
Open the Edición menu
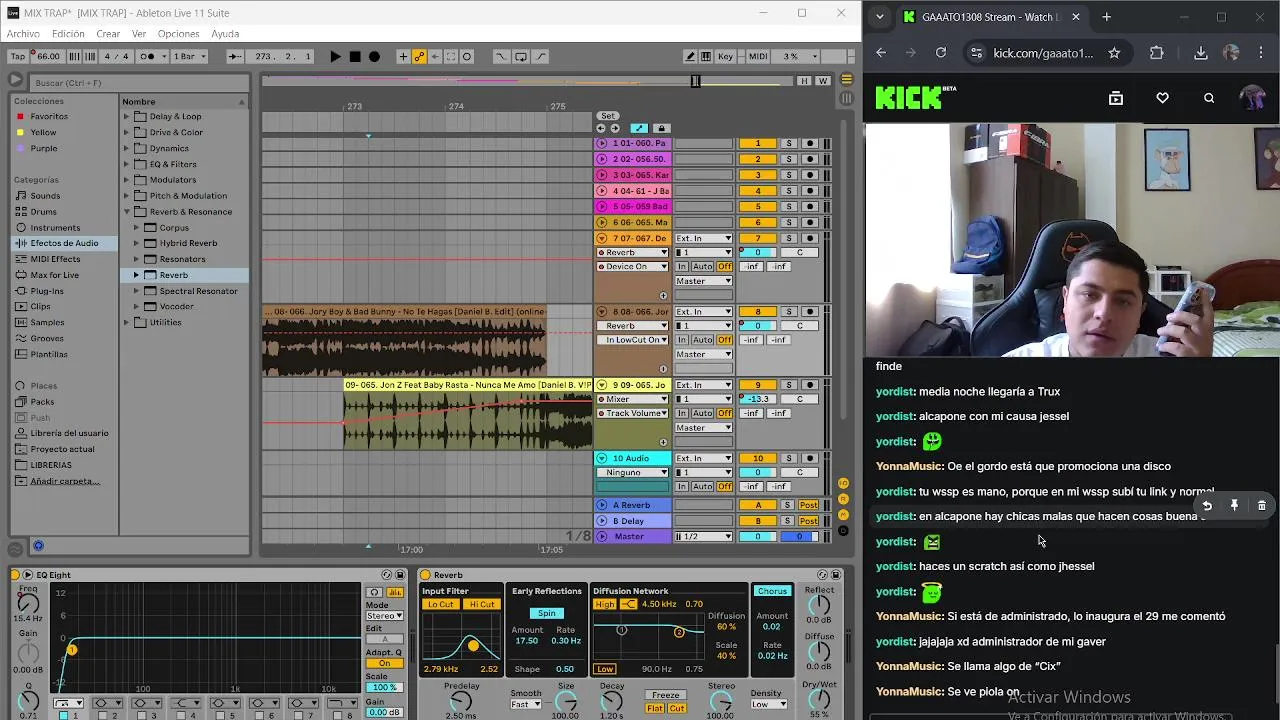tap(68, 34)
